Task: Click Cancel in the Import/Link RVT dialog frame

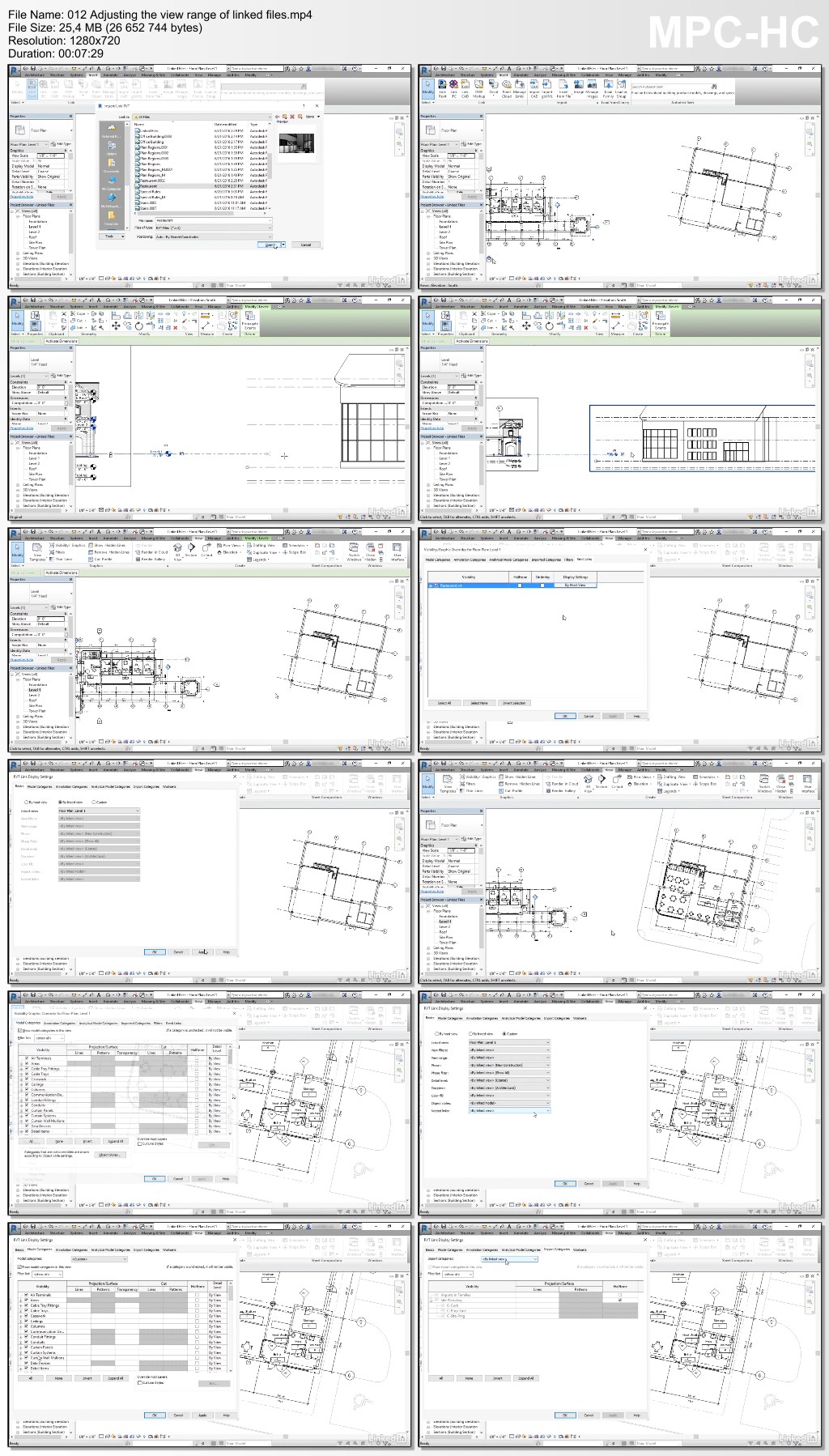Action: tap(306, 245)
